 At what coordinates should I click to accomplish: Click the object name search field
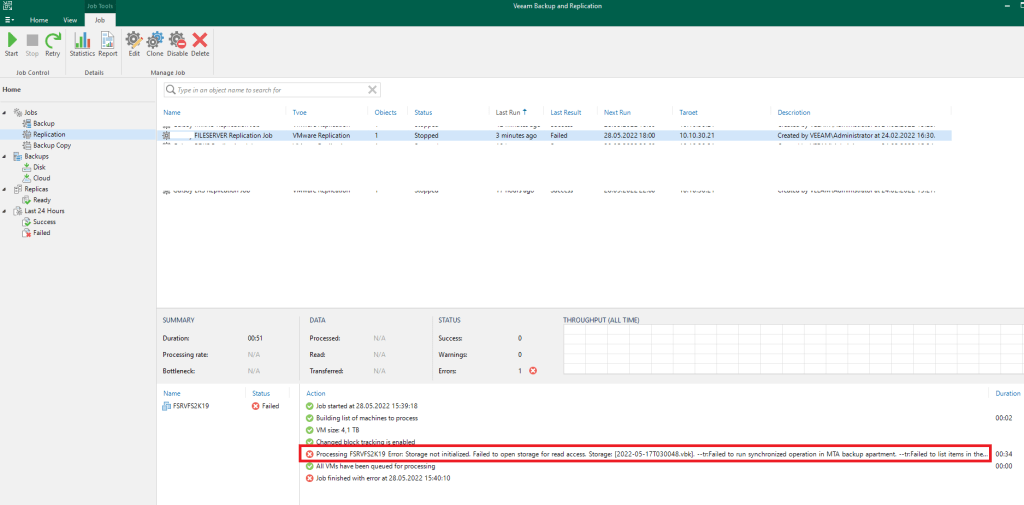[x=265, y=90]
